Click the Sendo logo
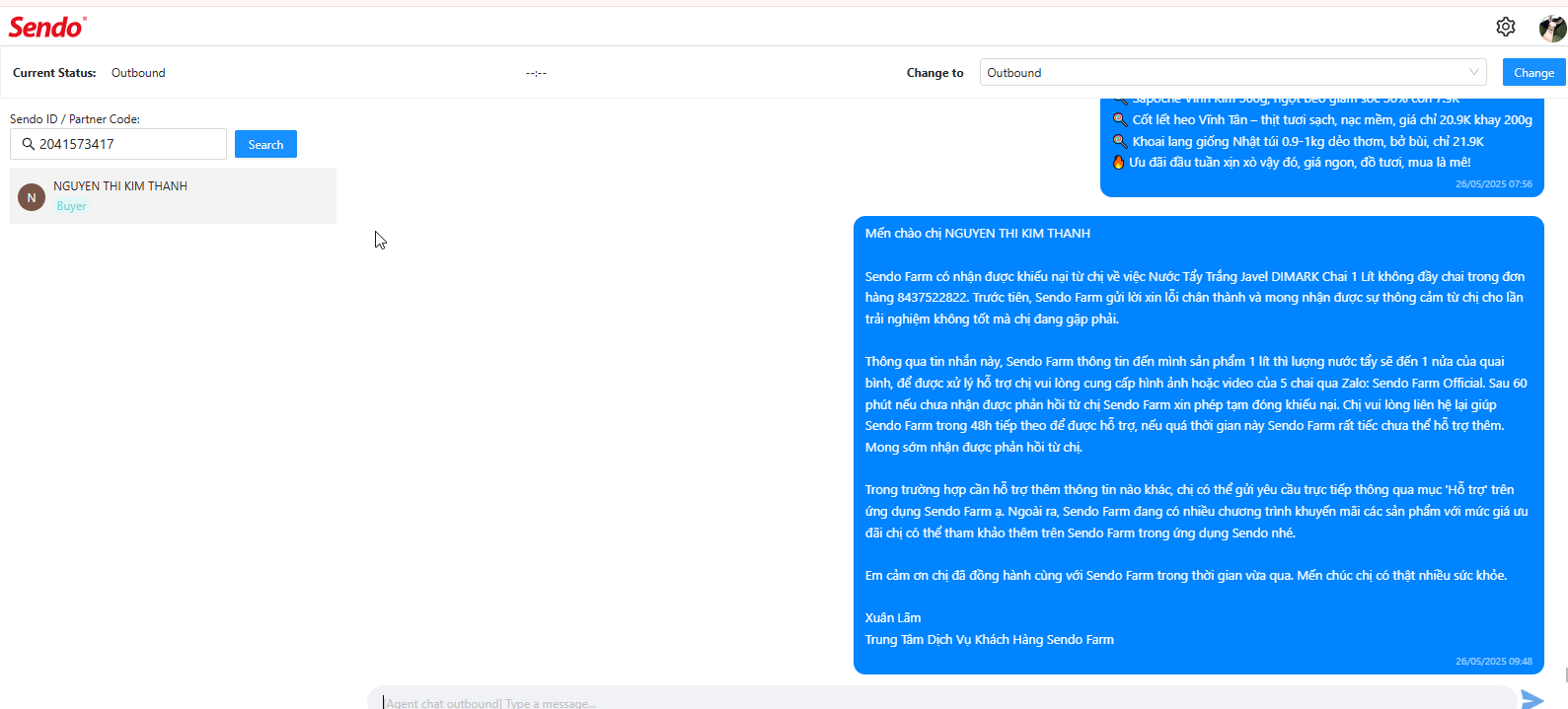The image size is (1568, 709). pos(47,27)
